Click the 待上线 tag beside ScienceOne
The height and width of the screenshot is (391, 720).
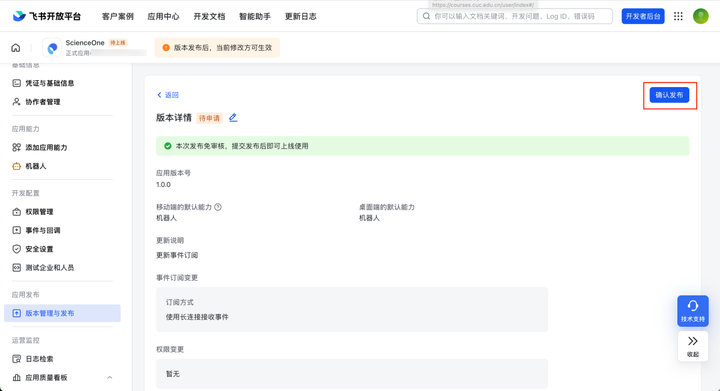(118, 43)
